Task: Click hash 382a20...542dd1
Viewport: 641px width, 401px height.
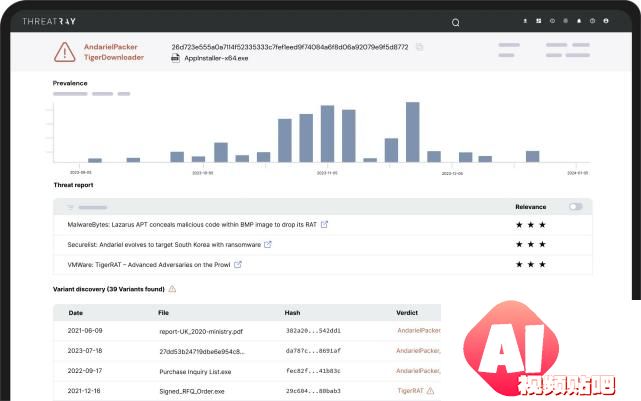Action: point(314,331)
